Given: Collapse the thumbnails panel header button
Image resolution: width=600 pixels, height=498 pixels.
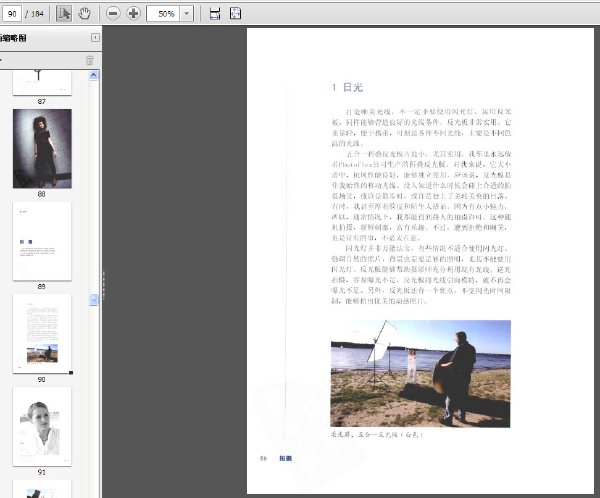Looking at the screenshot, I should click(95, 38).
